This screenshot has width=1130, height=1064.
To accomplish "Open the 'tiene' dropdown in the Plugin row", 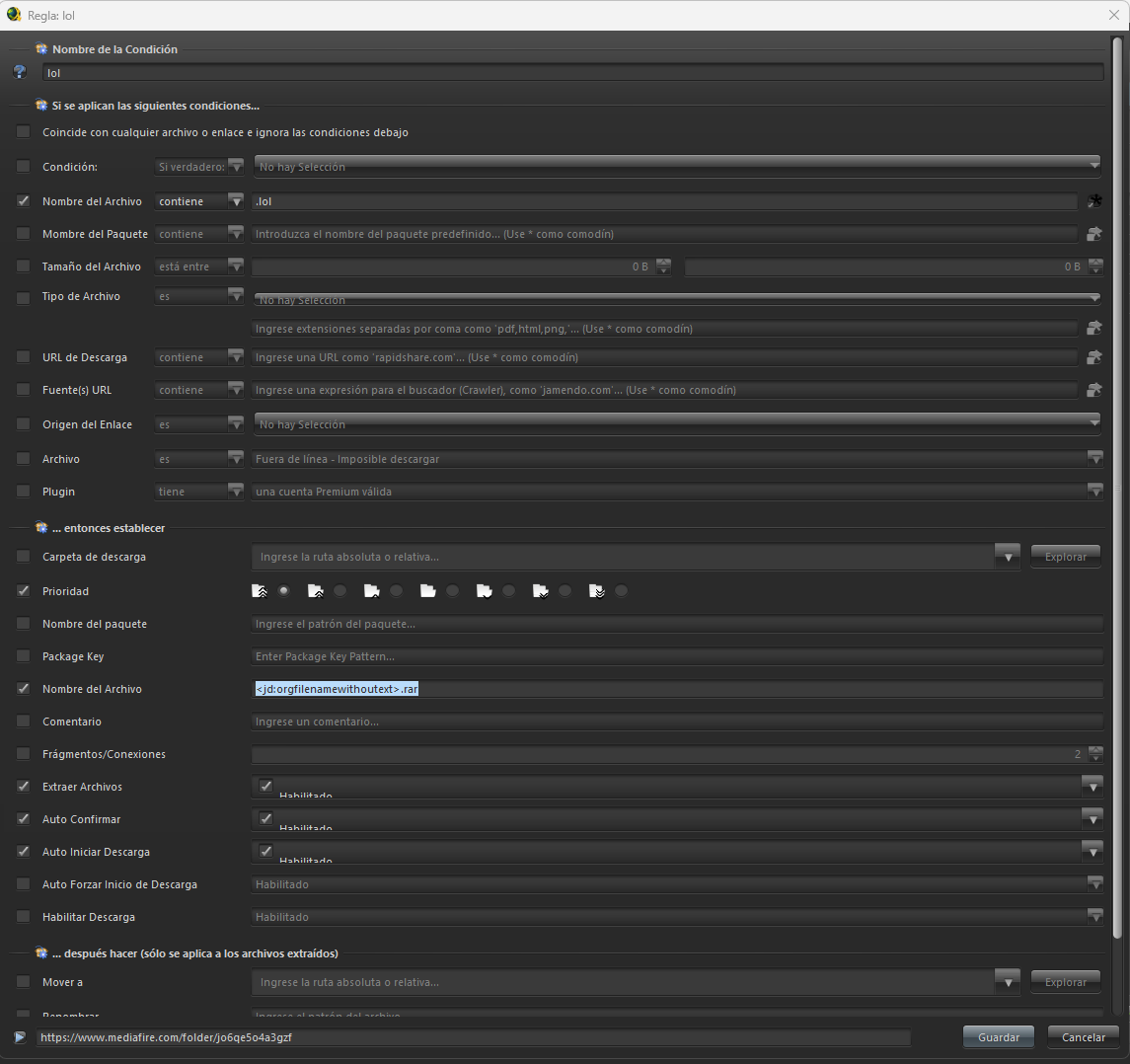I will (x=199, y=492).
